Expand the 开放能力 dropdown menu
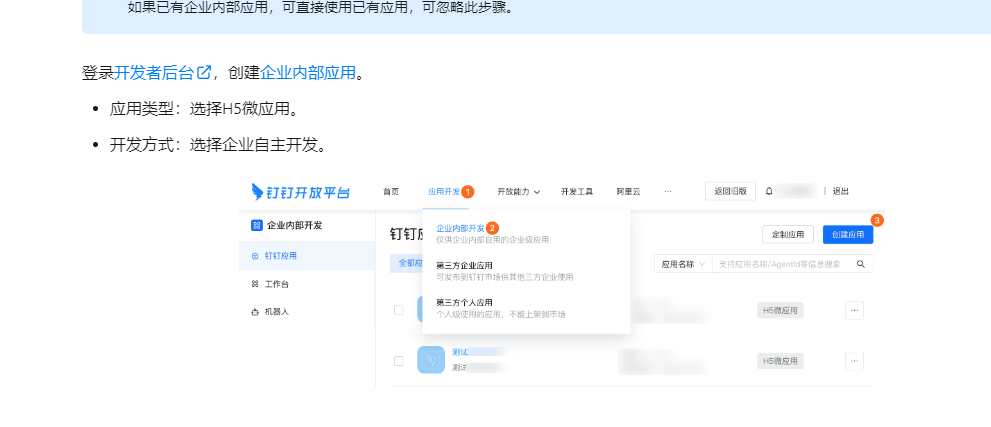This screenshot has height=427, width=991. tap(518, 191)
